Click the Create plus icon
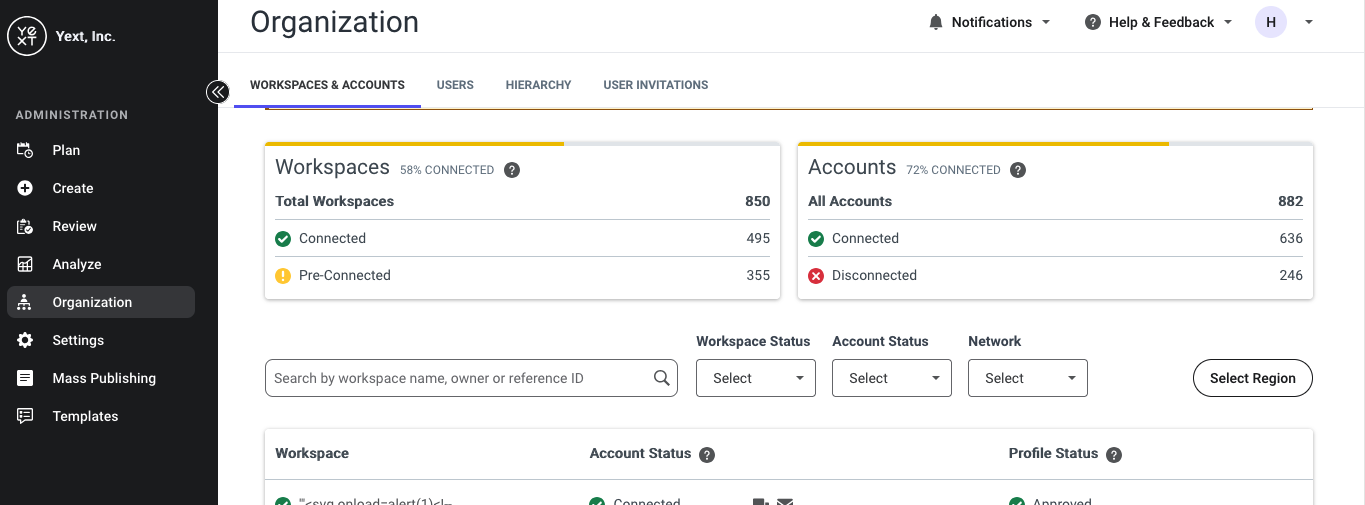Screen dimensions: 1365x505 click(x=25, y=188)
